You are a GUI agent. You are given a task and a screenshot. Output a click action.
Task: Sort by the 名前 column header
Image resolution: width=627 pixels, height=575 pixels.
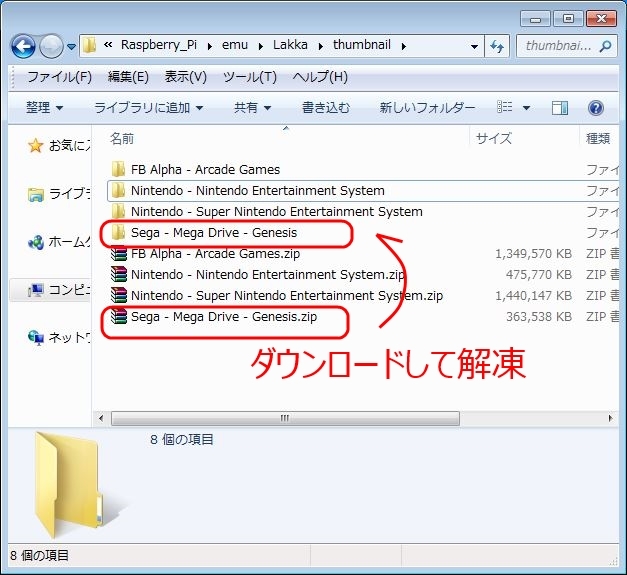pyautogui.click(x=122, y=139)
